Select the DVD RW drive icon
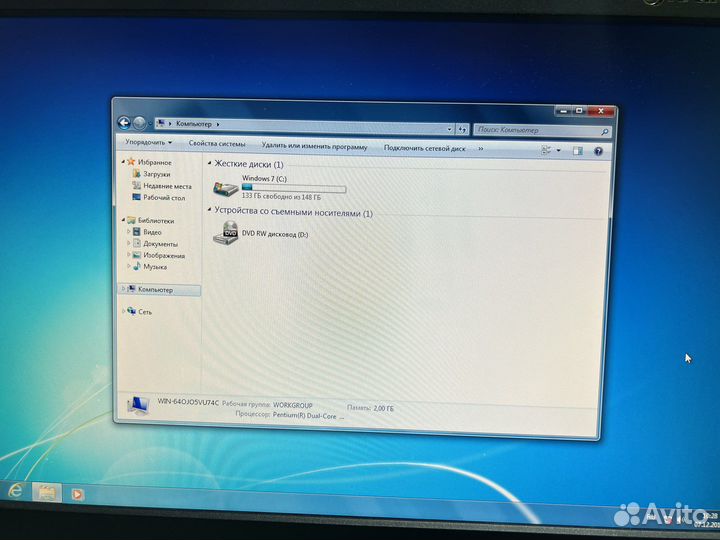720x540 pixels. (225, 232)
